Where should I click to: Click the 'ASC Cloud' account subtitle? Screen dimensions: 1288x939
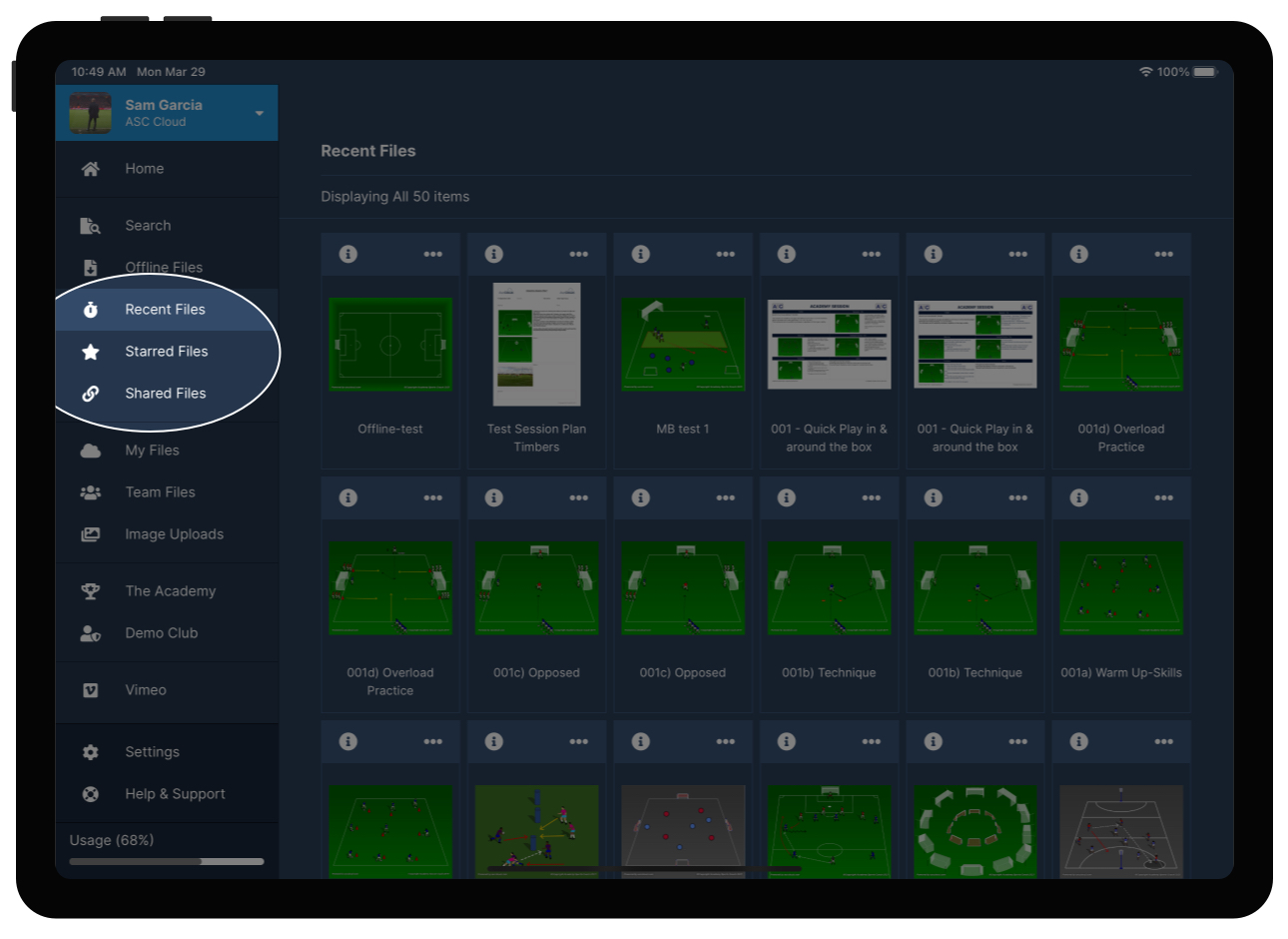pyautogui.click(x=156, y=122)
